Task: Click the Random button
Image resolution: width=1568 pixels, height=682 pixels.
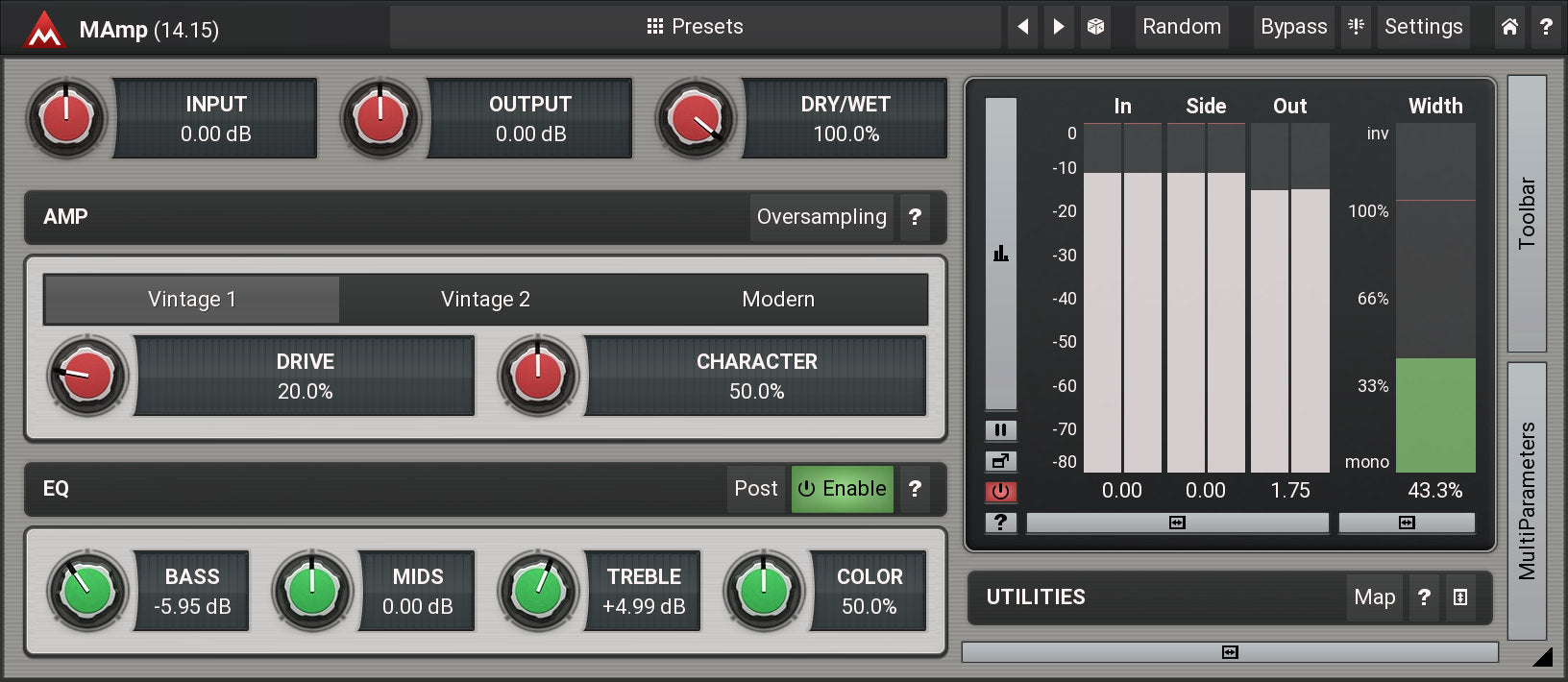Action: tap(1181, 27)
